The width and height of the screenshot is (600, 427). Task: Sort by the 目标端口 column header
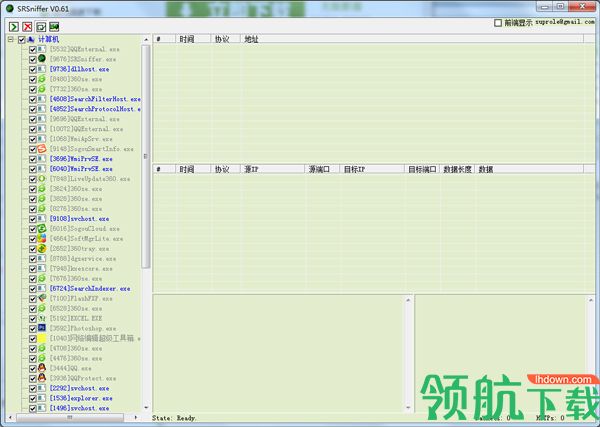(x=422, y=169)
